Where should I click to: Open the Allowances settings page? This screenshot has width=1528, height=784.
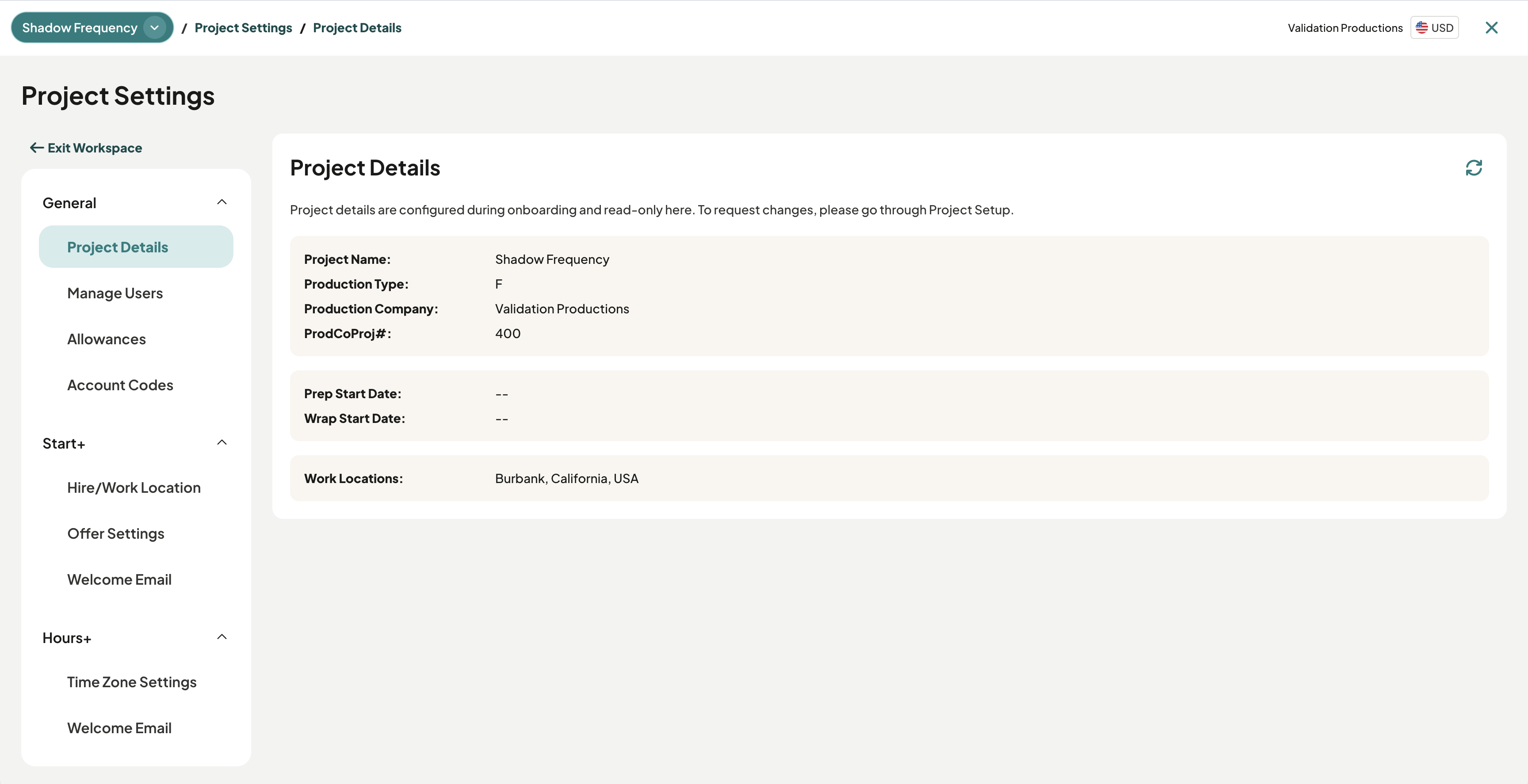tap(106, 339)
